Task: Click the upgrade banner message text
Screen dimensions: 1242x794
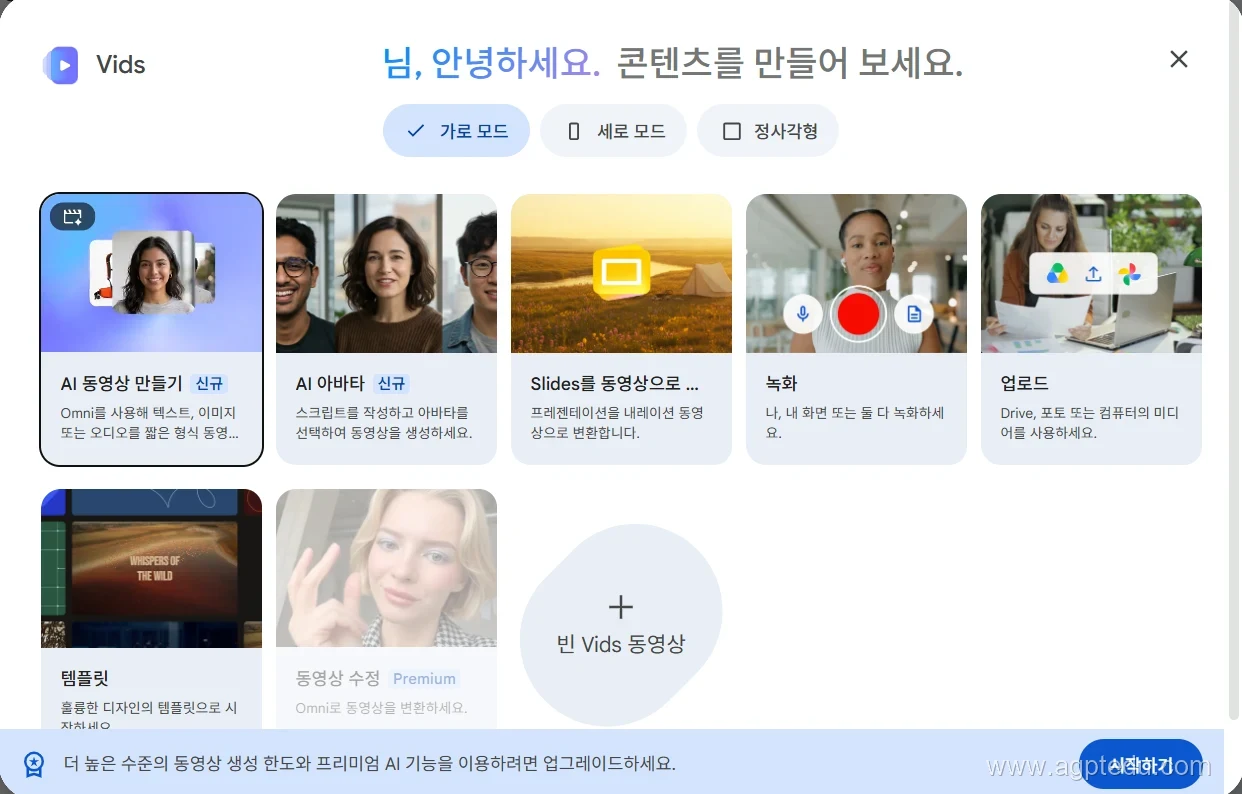Action: tap(369, 764)
